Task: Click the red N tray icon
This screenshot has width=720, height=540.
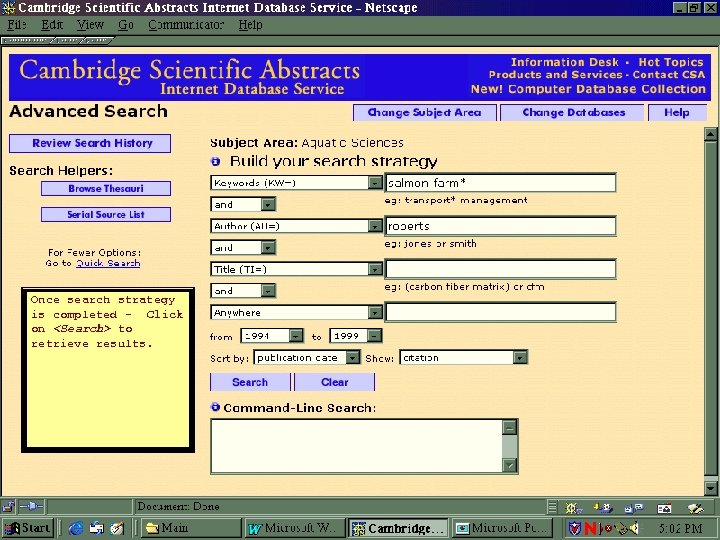Action: click(x=590, y=529)
